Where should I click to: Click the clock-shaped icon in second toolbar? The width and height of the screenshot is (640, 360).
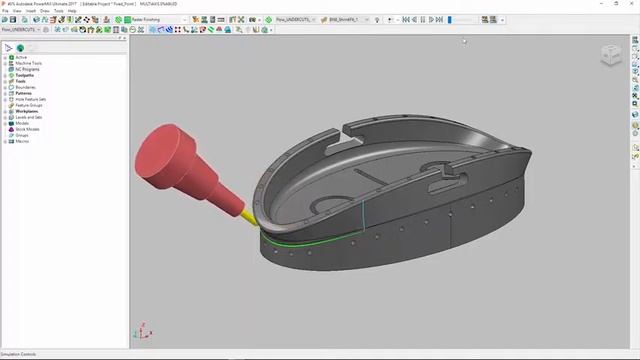coord(133,30)
